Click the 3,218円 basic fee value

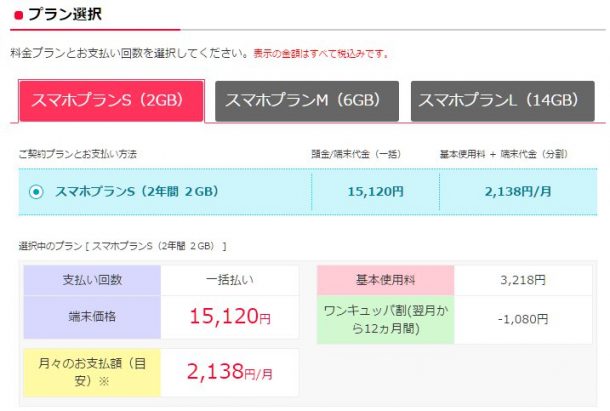coord(523,280)
